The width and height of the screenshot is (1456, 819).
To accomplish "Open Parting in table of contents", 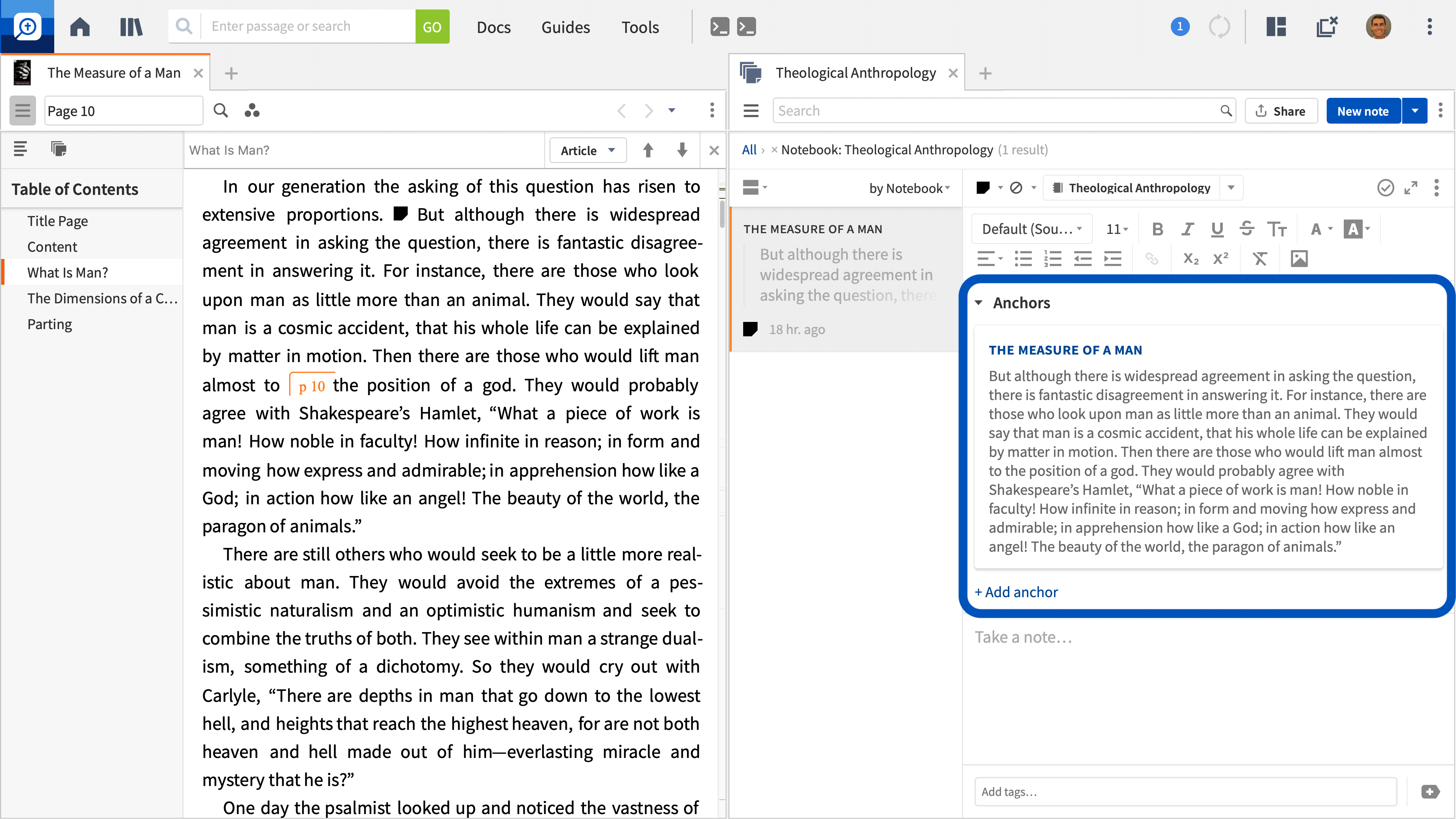I will (x=50, y=325).
